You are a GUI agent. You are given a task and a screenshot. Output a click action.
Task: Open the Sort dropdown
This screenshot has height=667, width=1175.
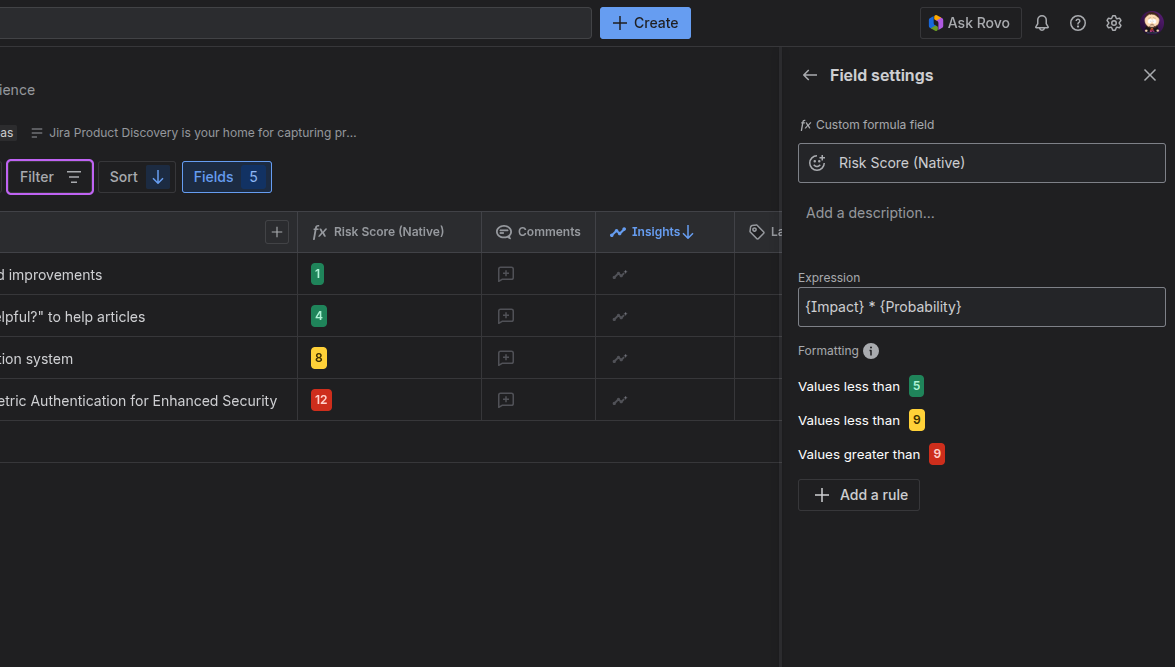[x=136, y=177]
